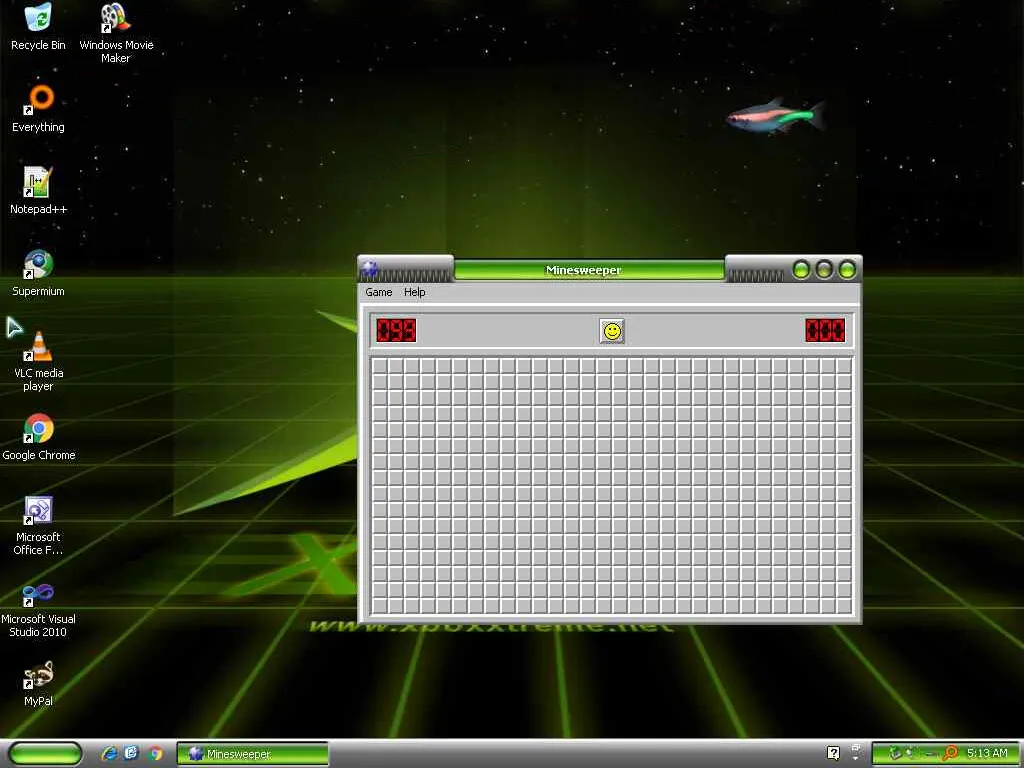Select the Windows Movie Maker desktop icon
This screenshot has height=768, width=1024.
click(116, 33)
